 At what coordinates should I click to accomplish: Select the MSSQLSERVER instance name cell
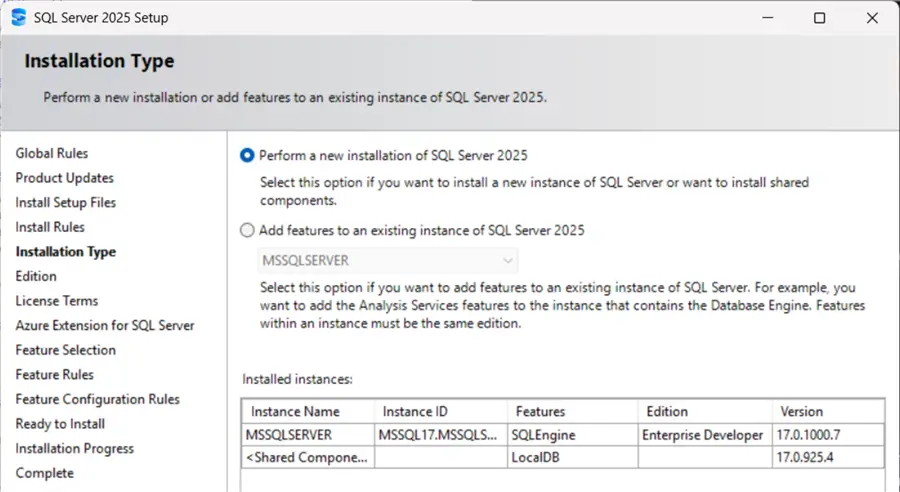click(308, 435)
